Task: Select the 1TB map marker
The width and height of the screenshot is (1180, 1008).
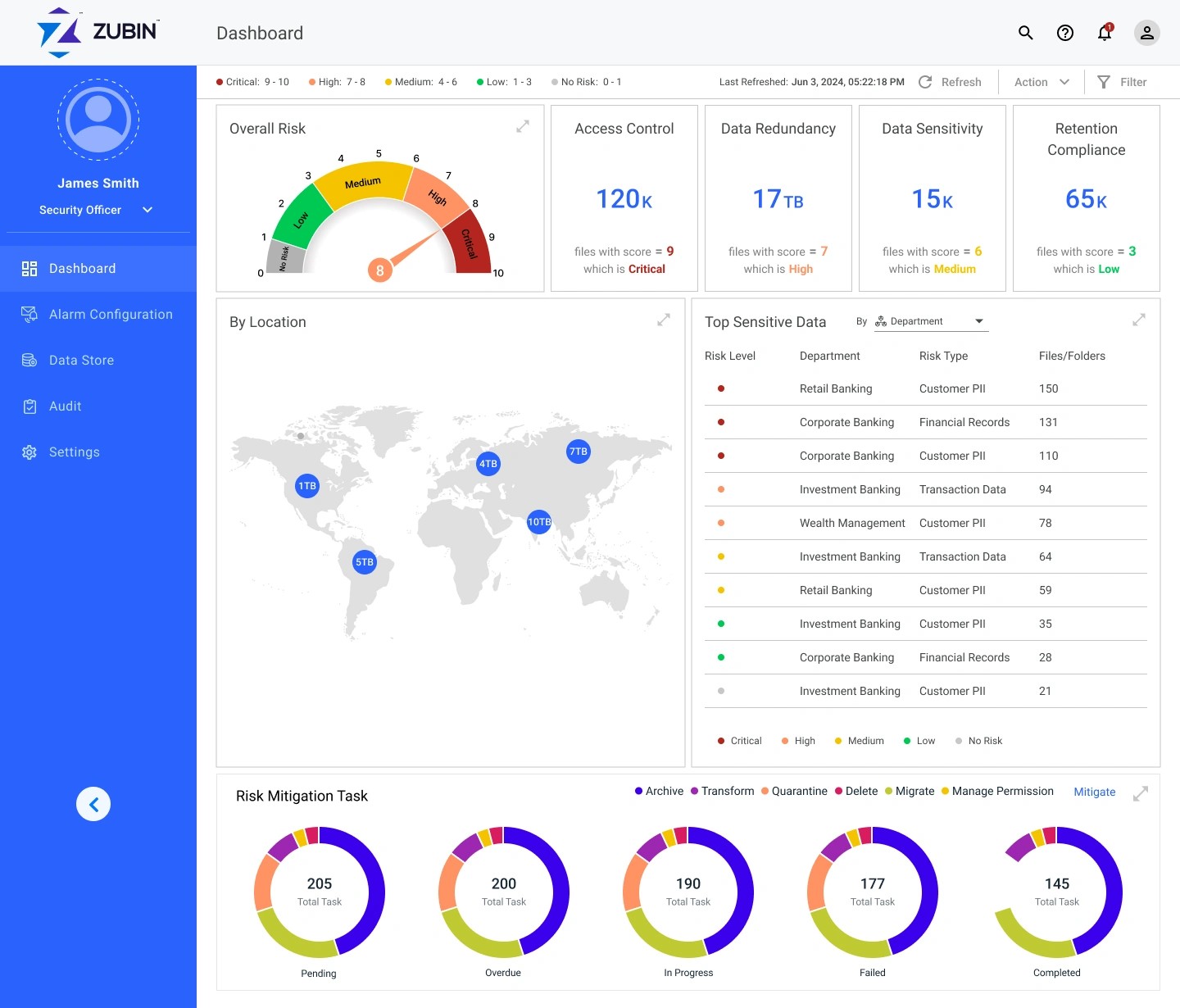Action: pyautogui.click(x=307, y=486)
